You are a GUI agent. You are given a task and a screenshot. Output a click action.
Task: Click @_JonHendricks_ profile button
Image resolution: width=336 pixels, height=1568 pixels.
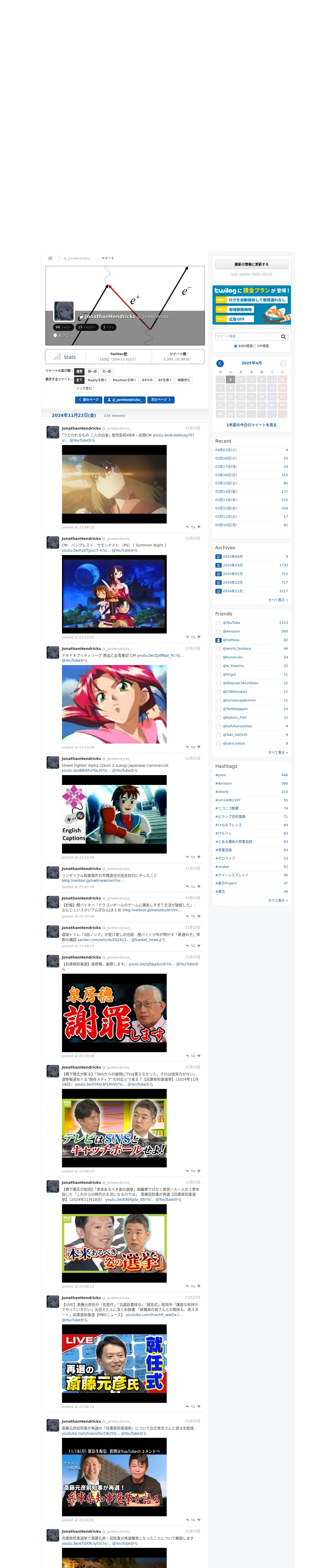pyautogui.click(x=125, y=400)
